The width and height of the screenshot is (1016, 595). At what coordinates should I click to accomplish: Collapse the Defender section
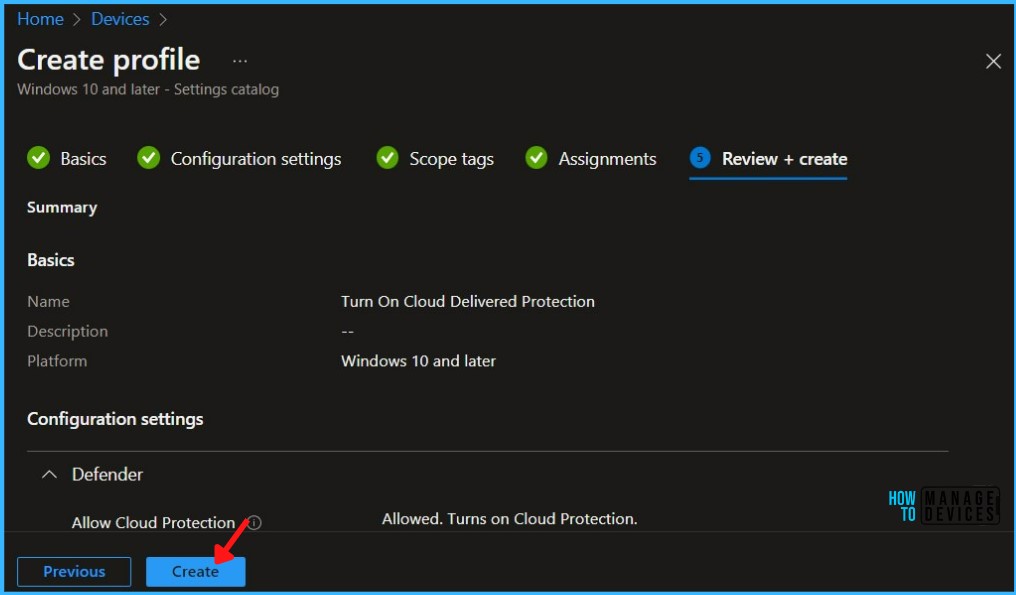[49, 474]
